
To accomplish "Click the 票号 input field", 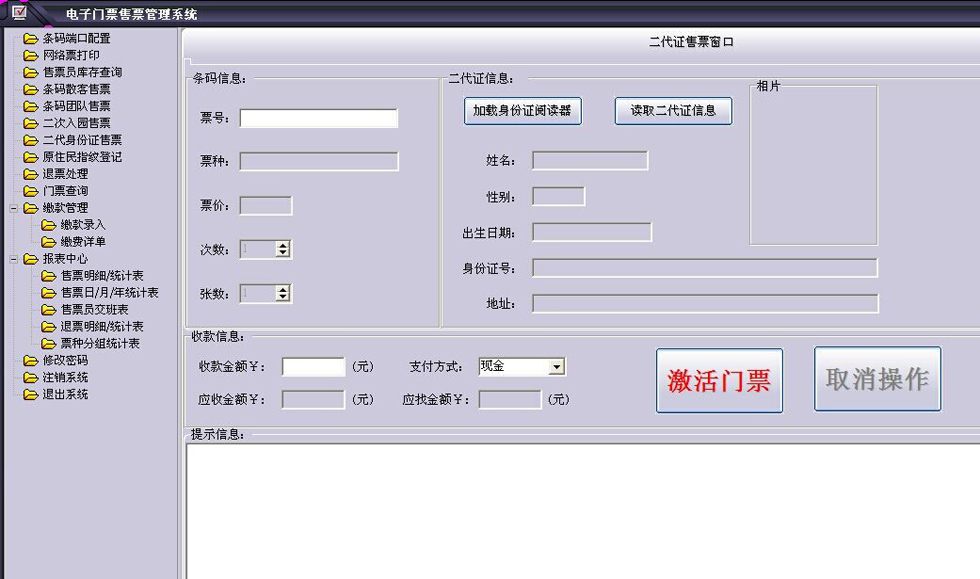I will click(x=318, y=118).
